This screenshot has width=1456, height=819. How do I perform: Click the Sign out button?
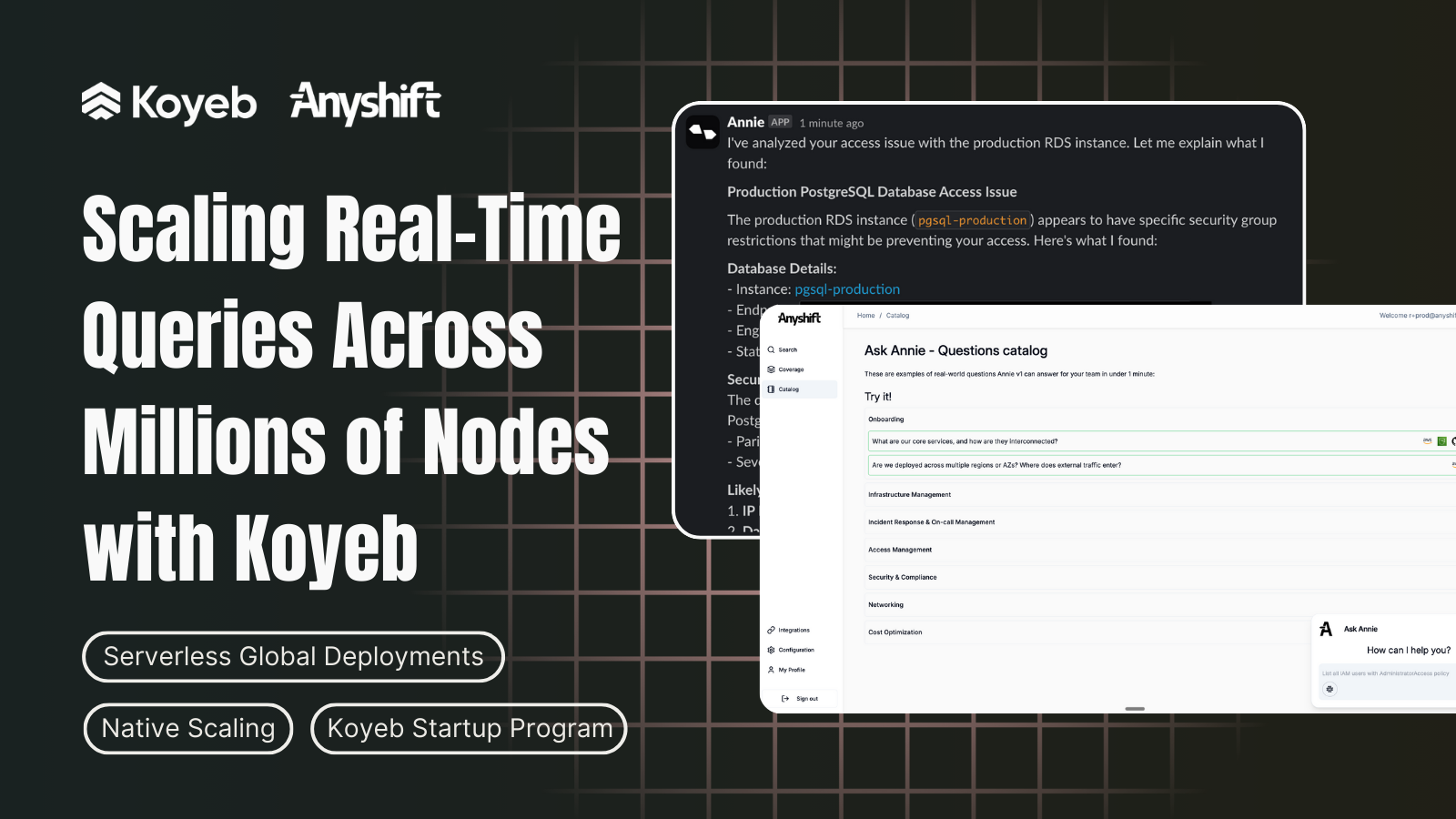click(x=798, y=698)
